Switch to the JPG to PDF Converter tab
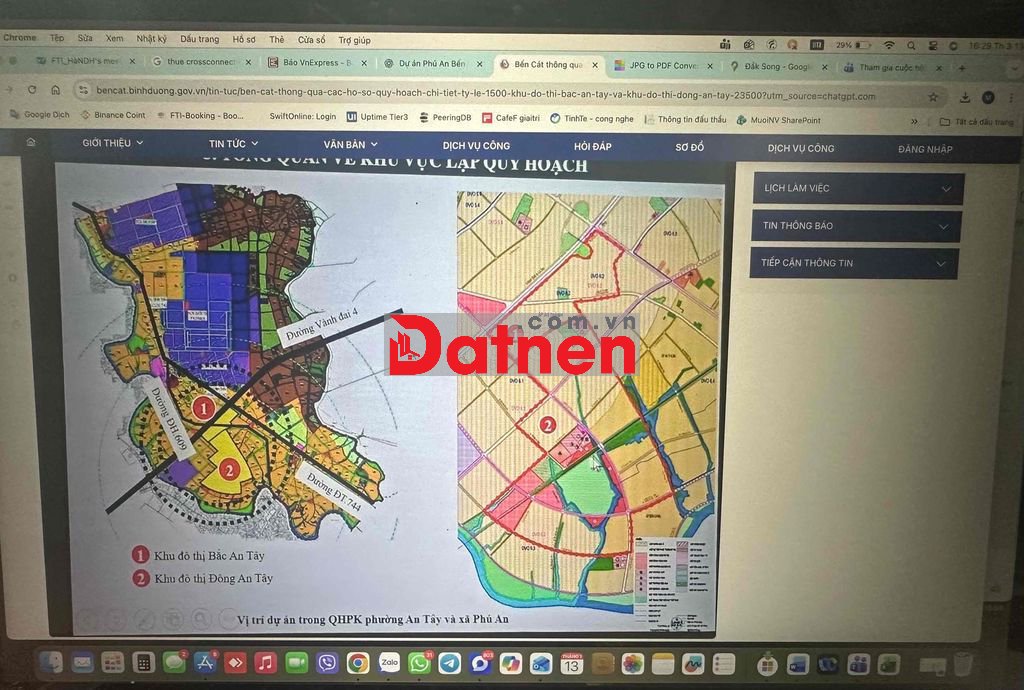1024x690 pixels. click(x=662, y=66)
